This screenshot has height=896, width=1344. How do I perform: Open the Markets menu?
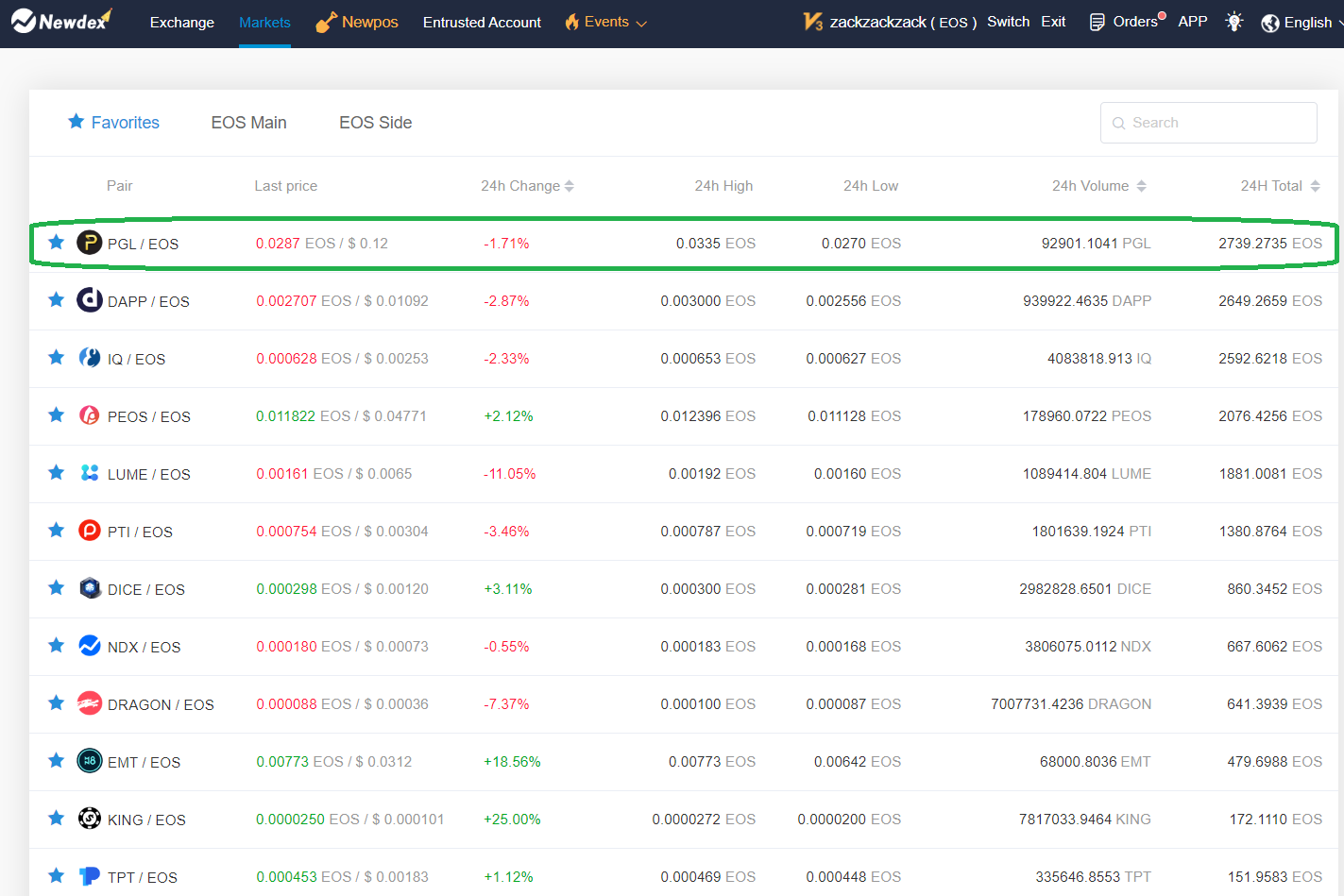(x=264, y=22)
